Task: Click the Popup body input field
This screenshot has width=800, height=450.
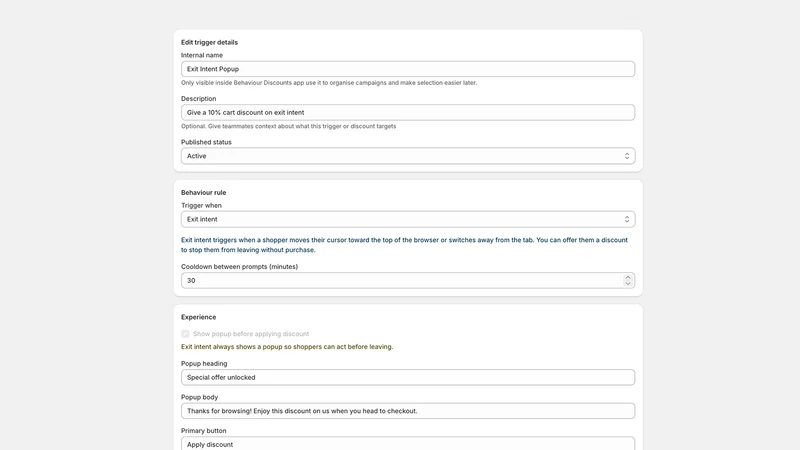Action: (408, 411)
